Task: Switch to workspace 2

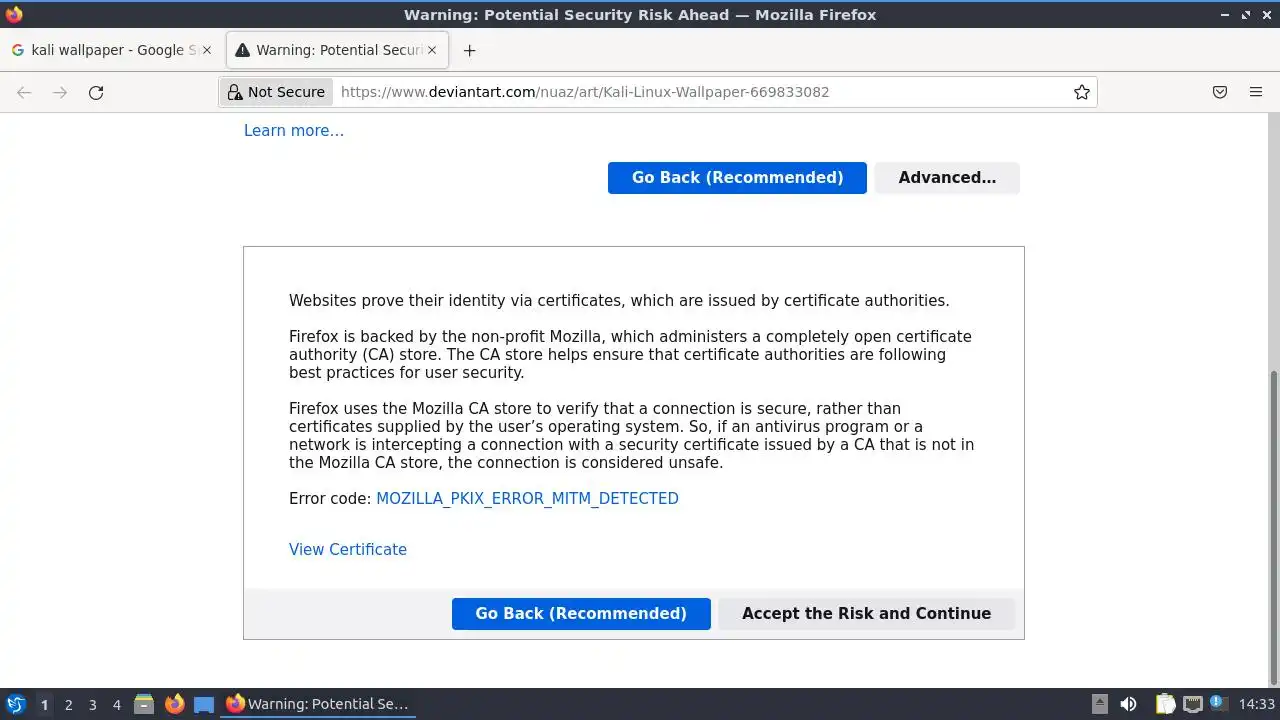Action: 68,704
